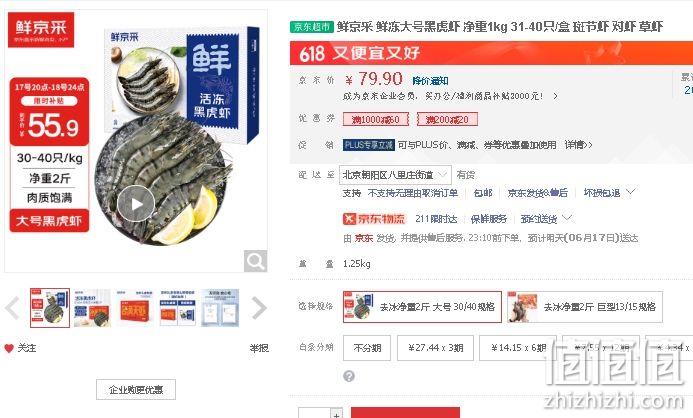693x418 pixels.
Task: Expand the 预约送货 options chevron
Action: pyautogui.click(x=567, y=217)
